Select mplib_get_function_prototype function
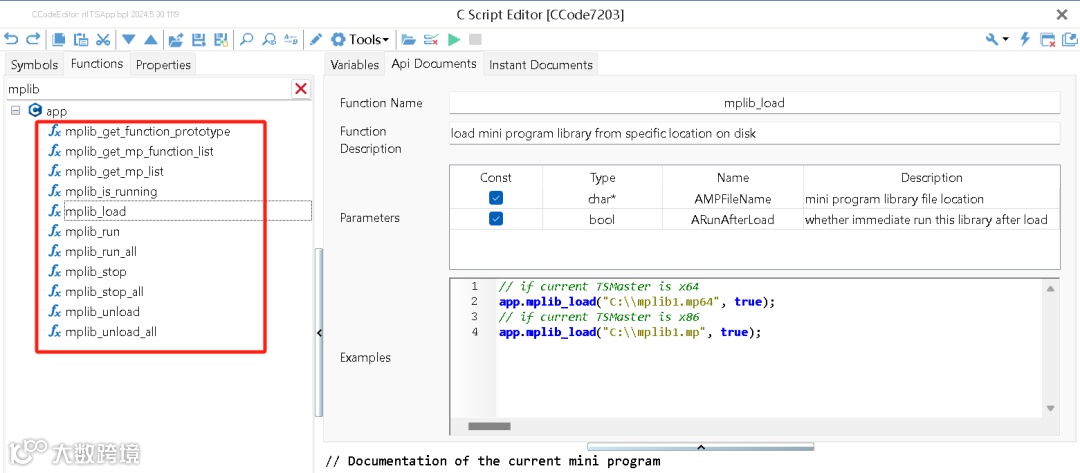 click(147, 132)
